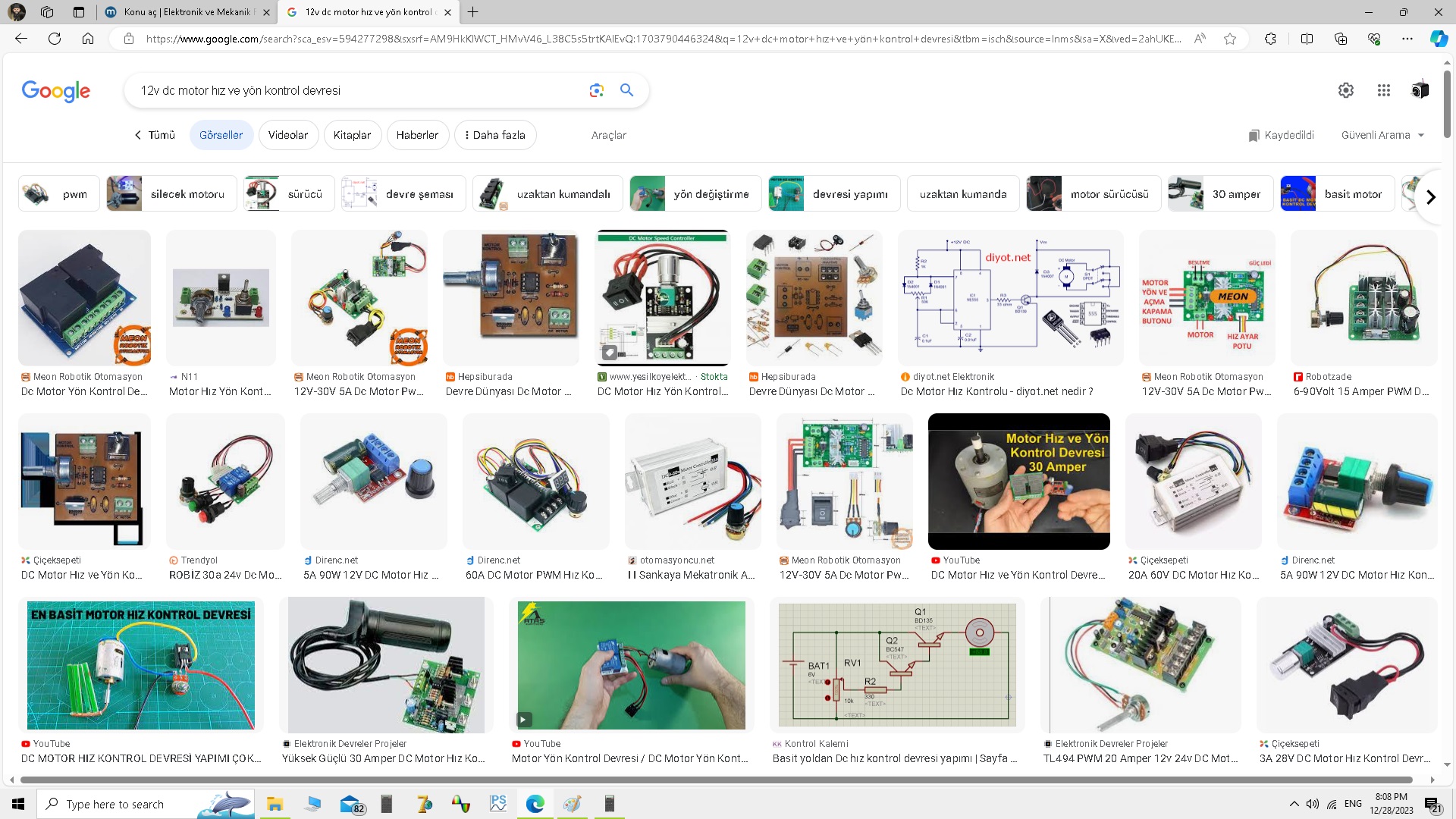
Task: Open Araçlar search tools
Action: tap(608, 135)
